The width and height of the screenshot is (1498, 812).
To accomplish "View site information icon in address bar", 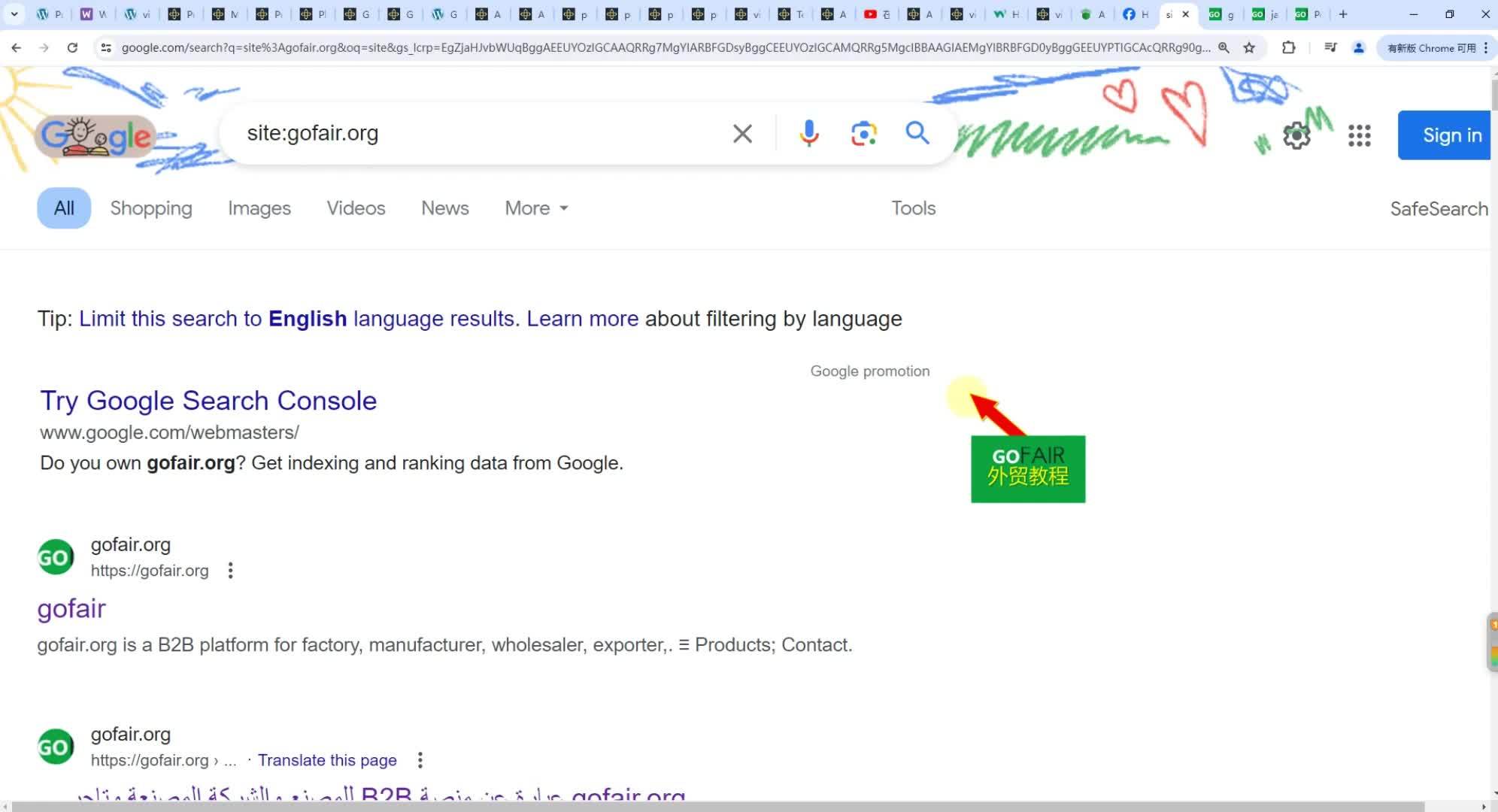I will point(106,47).
